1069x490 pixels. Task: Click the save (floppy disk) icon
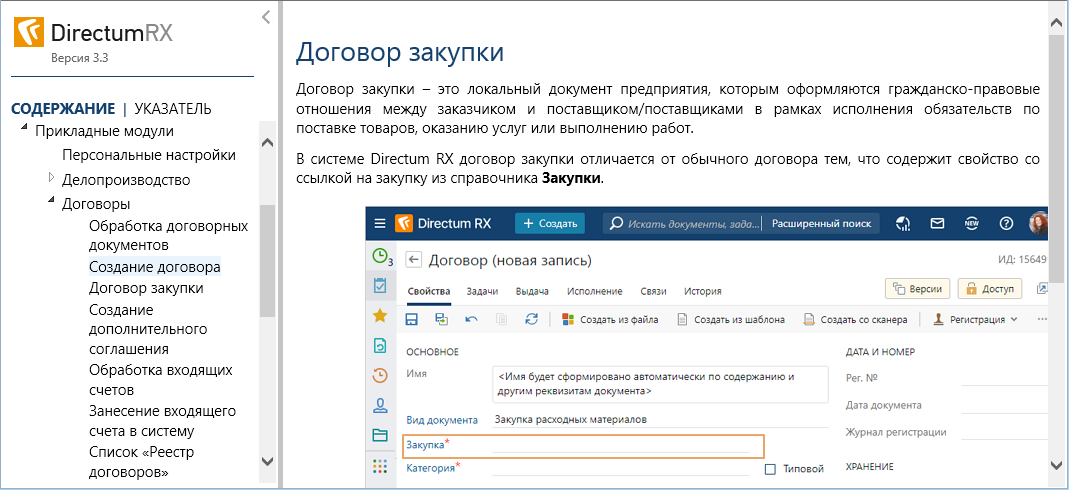click(411, 319)
